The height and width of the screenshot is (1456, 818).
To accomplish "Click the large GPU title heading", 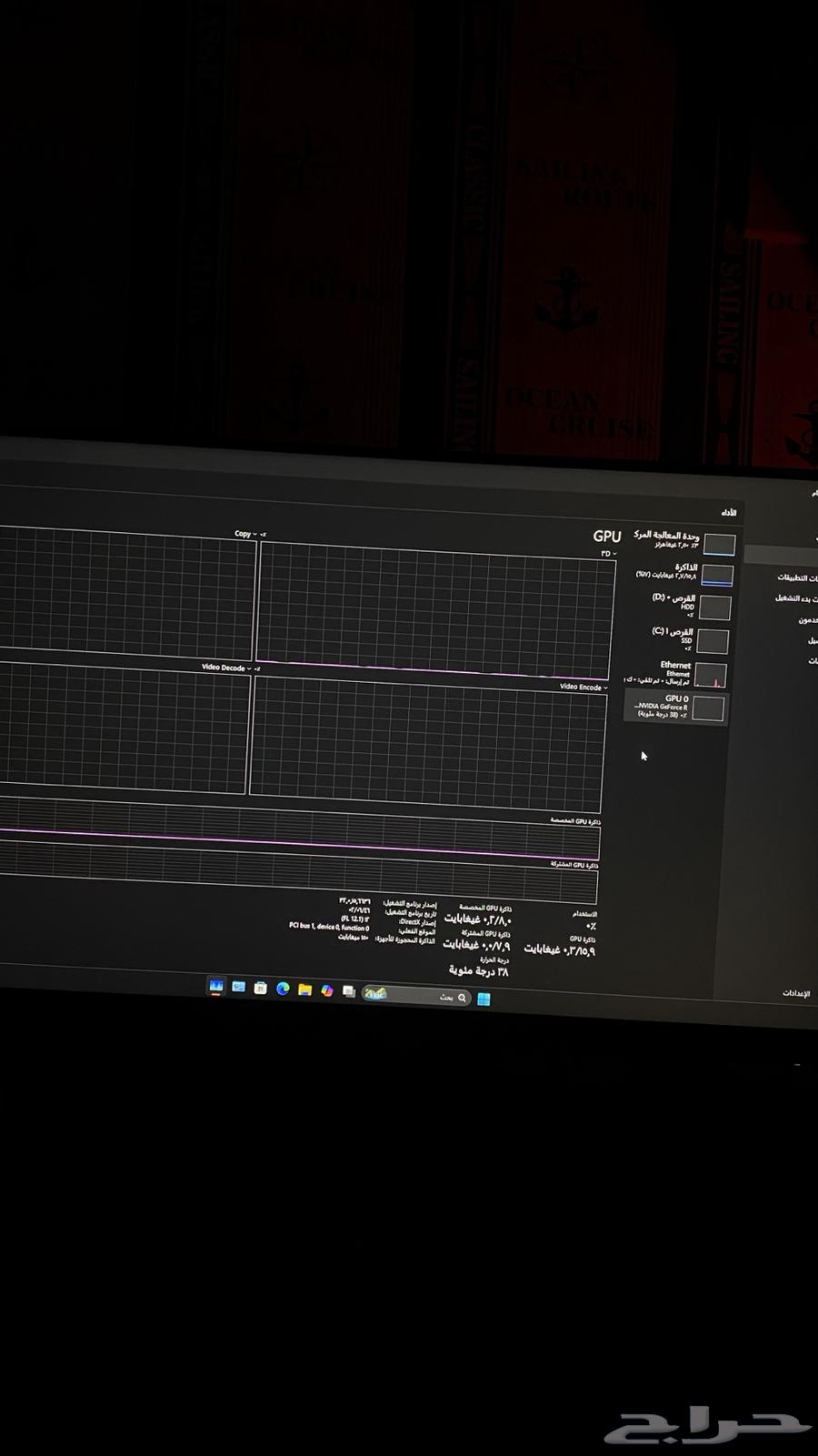I will (607, 537).
